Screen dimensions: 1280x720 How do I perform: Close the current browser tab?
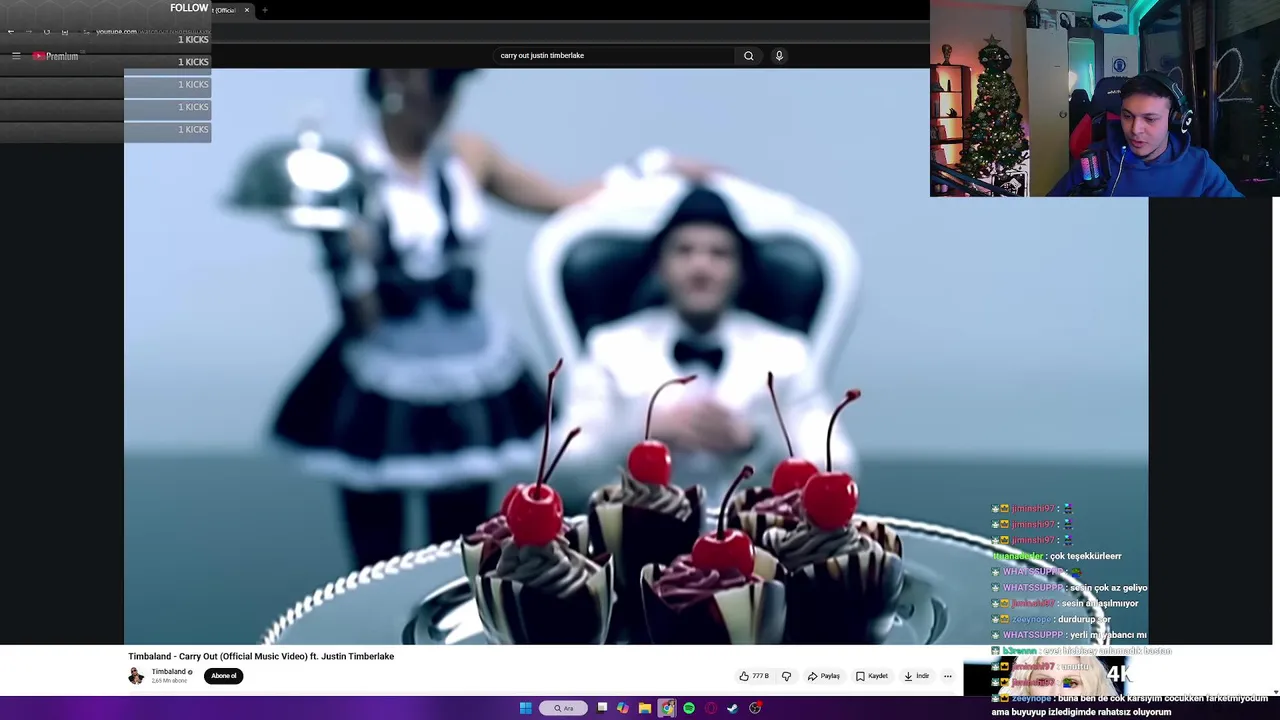tap(247, 10)
